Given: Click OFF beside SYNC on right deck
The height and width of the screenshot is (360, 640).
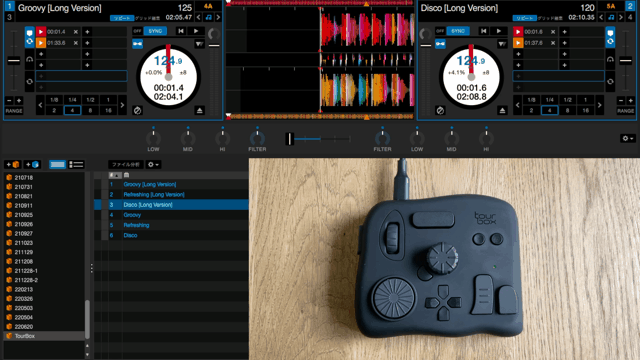Looking at the screenshot, I should (440, 31).
